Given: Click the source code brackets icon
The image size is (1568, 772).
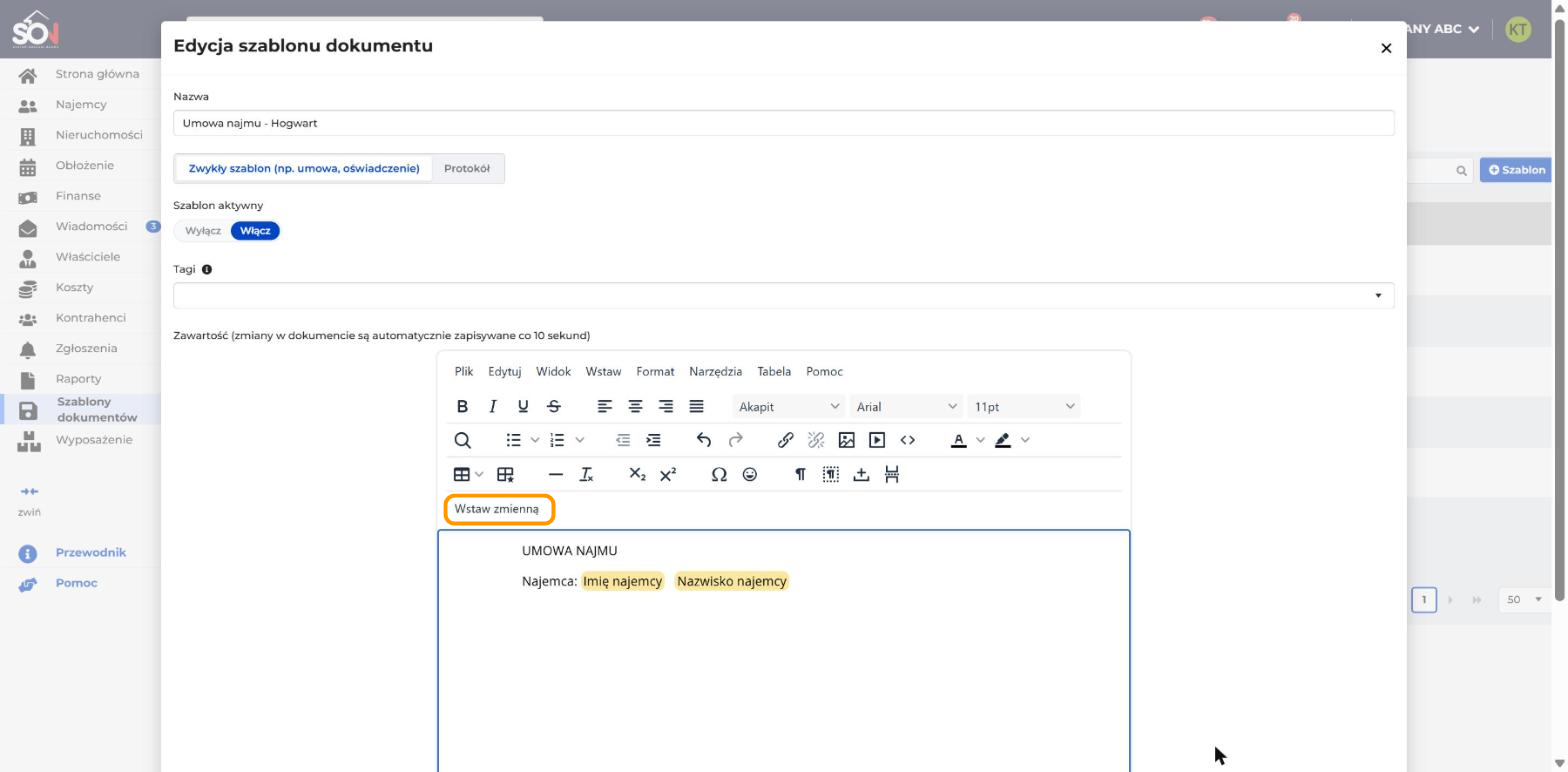Looking at the screenshot, I should tap(908, 440).
